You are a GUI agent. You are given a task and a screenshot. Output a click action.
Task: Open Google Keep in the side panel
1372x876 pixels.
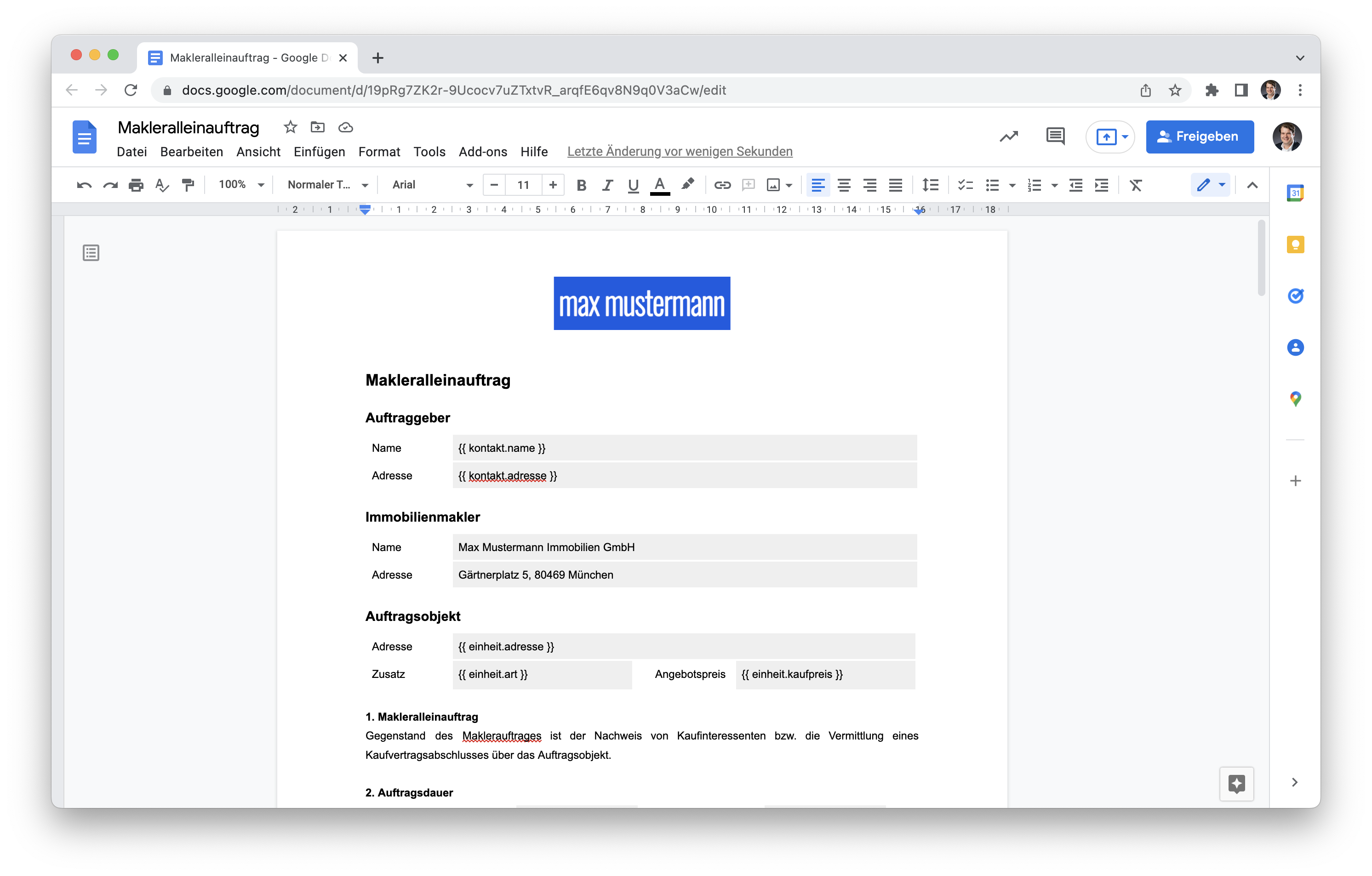1295,245
